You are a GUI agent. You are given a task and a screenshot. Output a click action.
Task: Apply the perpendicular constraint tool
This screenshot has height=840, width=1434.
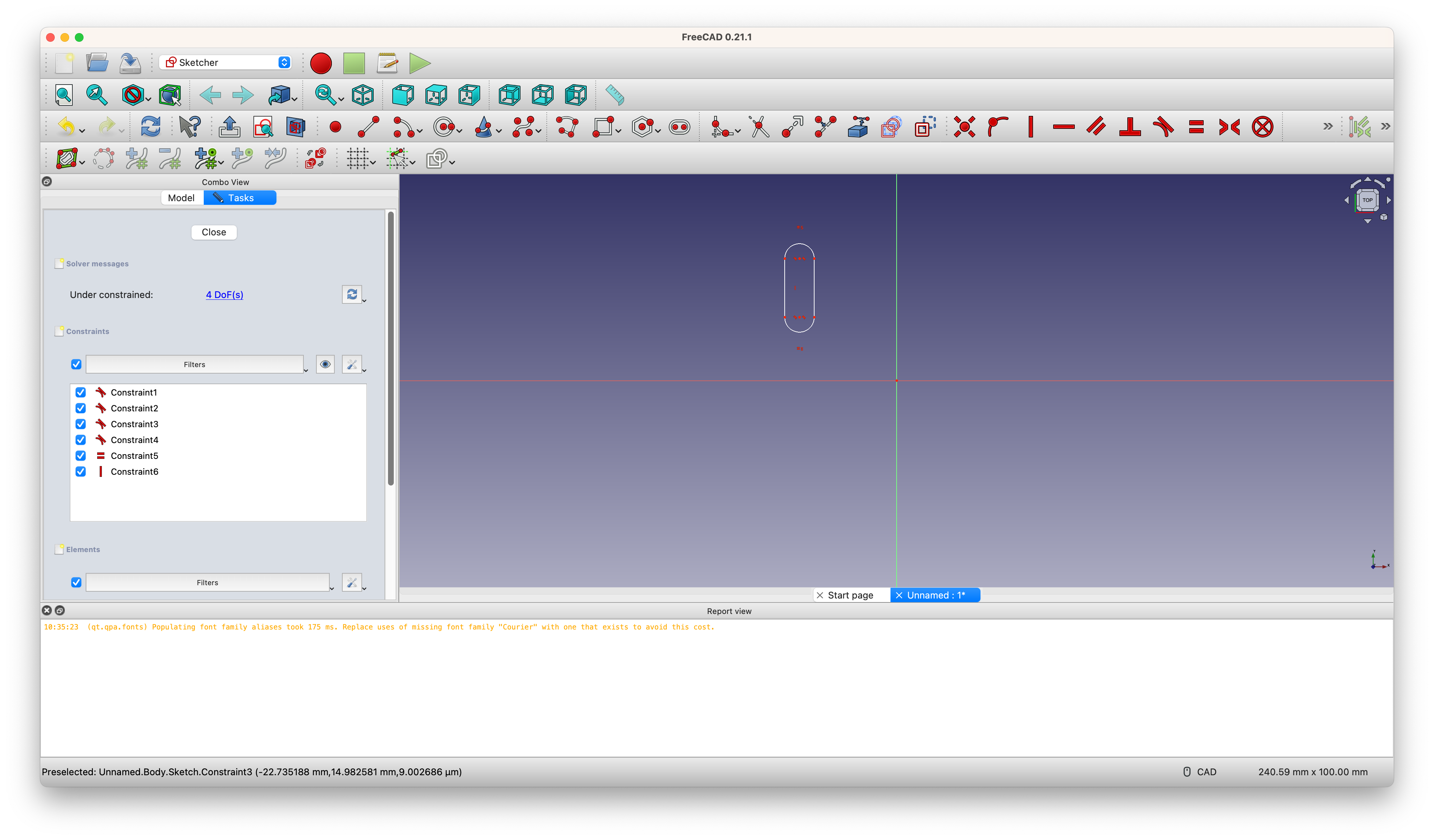tap(1129, 127)
